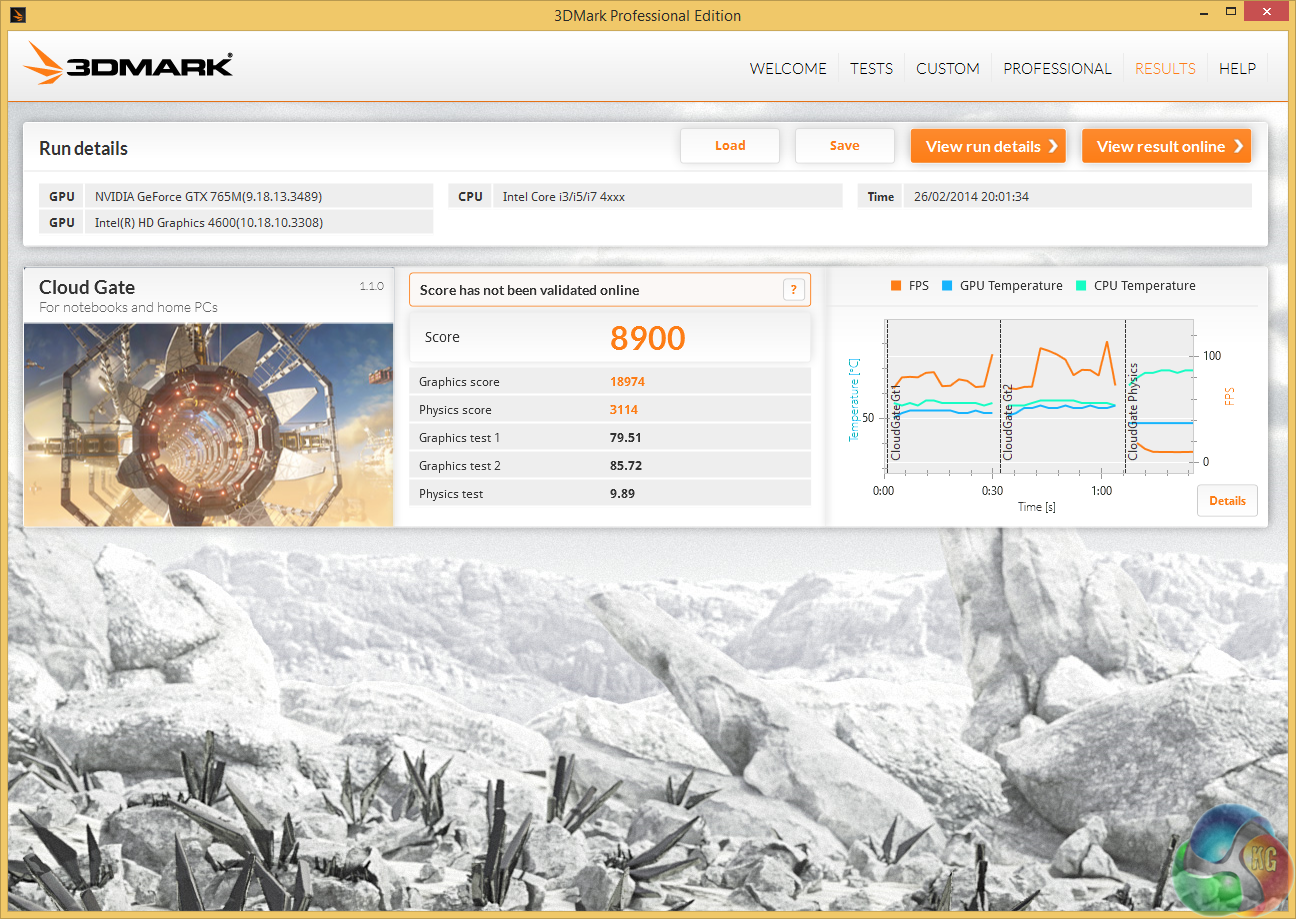Click the Run details heading
The height and width of the screenshot is (919, 1296).
[83, 149]
